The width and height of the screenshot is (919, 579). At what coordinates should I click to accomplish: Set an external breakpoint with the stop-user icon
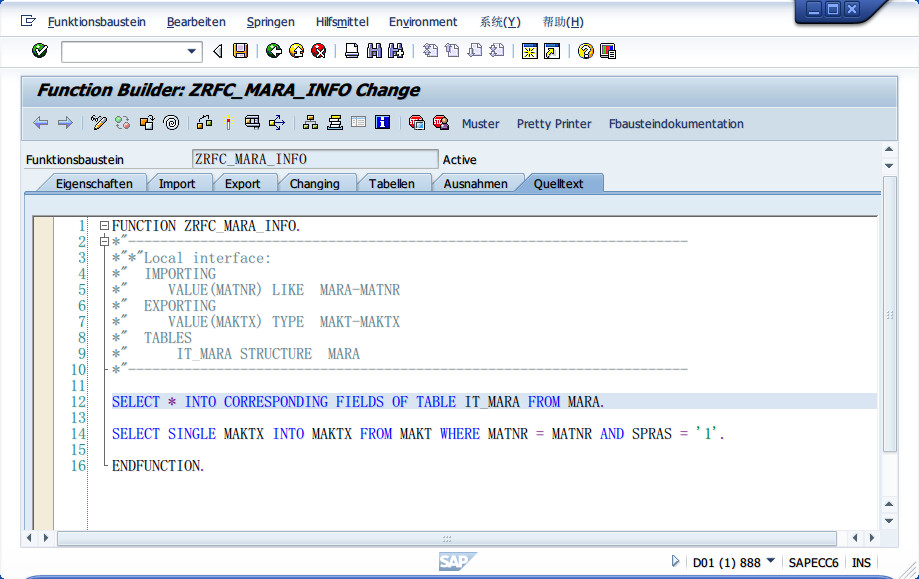(441, 122)
